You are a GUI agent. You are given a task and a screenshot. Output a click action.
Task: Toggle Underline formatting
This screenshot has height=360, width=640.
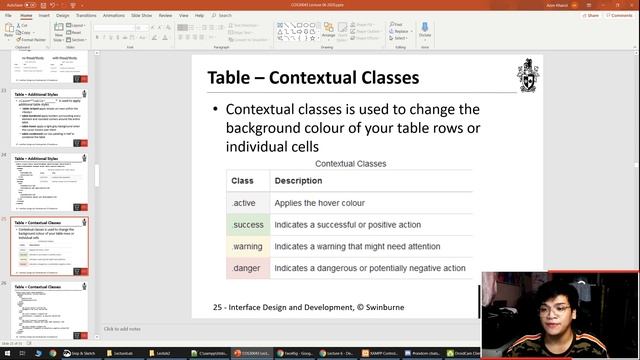[x=111, y=38]
